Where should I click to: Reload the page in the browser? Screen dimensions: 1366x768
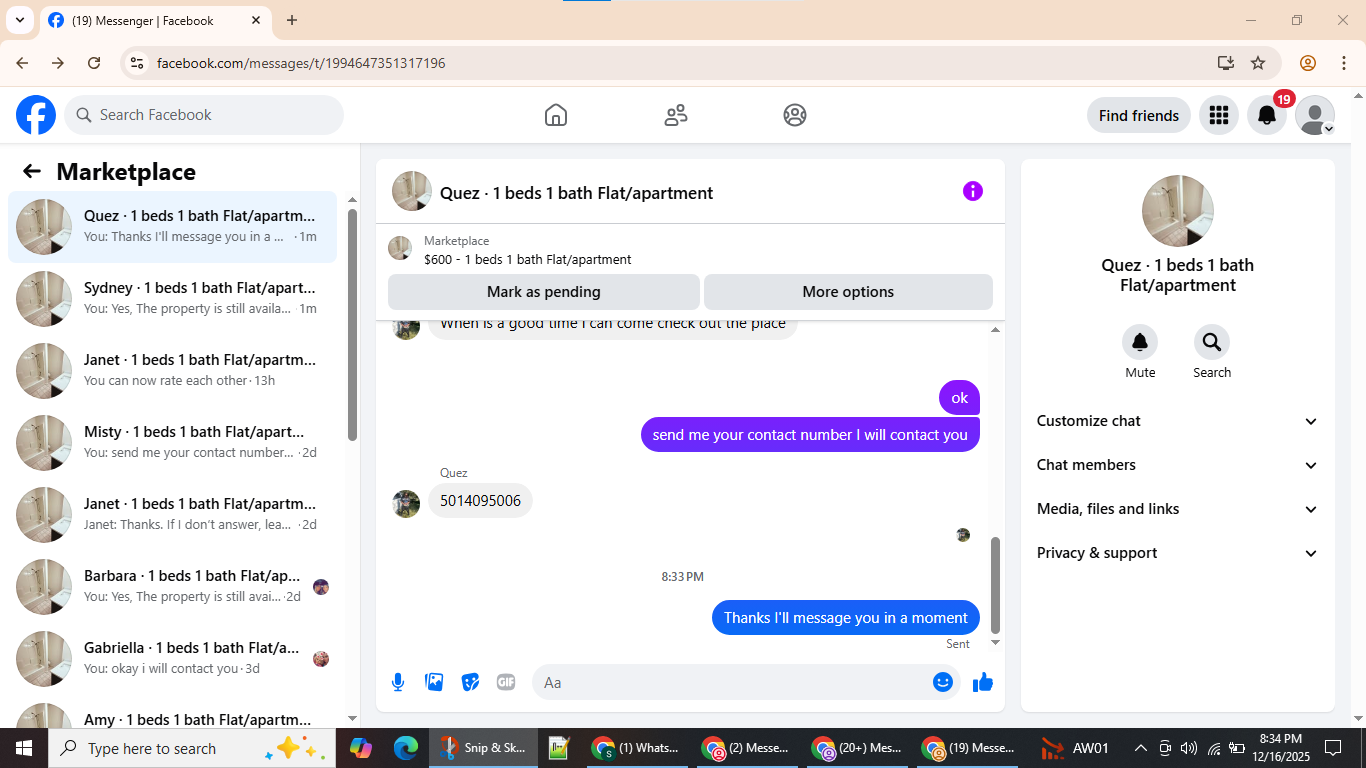(x=94, y=63)
